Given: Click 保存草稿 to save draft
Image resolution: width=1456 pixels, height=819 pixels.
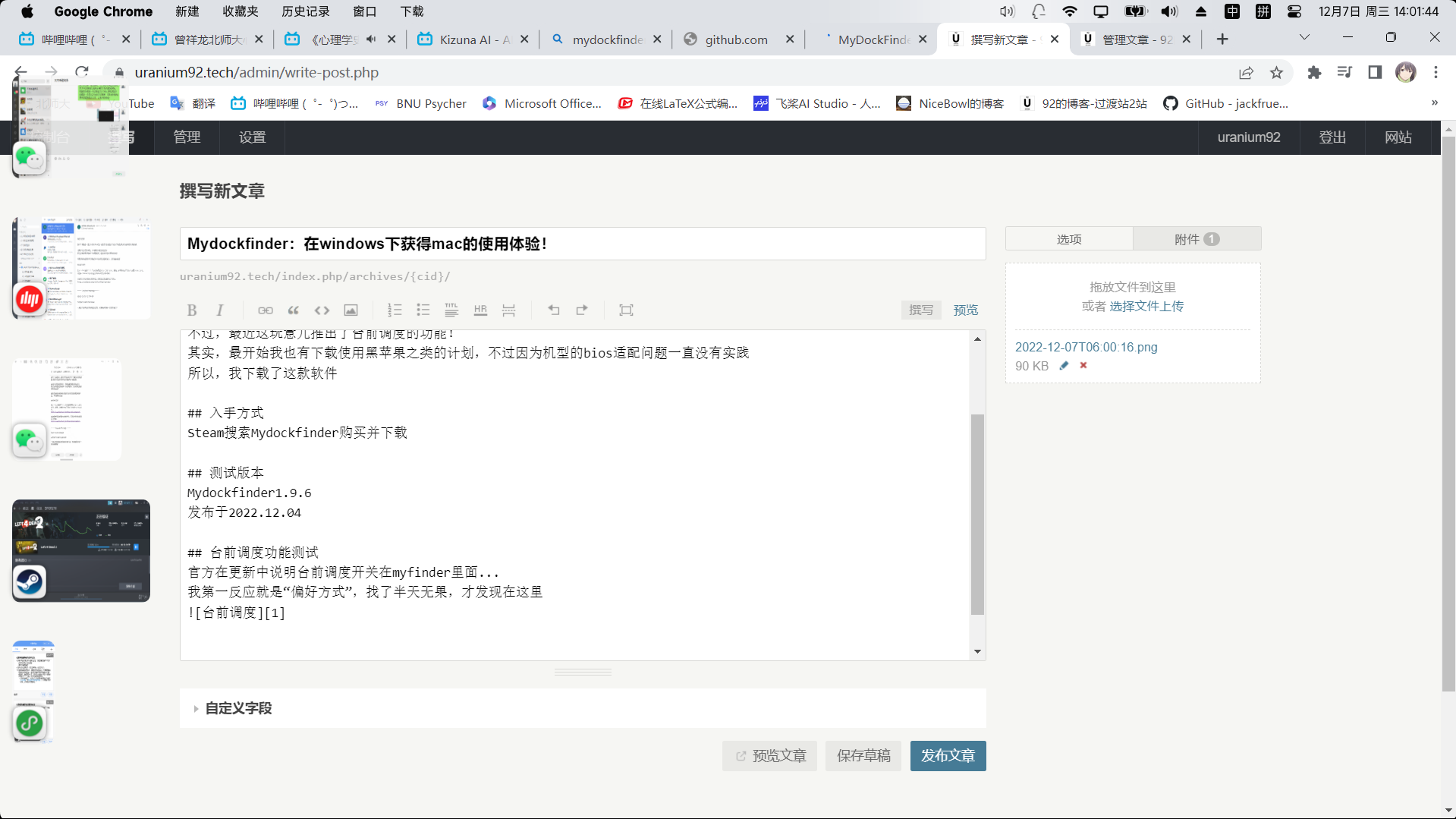Looking at the screenshot, I should (x=863, y=756).
